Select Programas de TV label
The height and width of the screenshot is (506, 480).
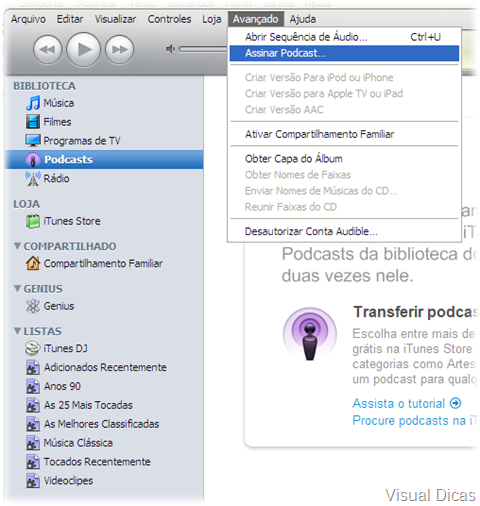click(x=82, y=141)
